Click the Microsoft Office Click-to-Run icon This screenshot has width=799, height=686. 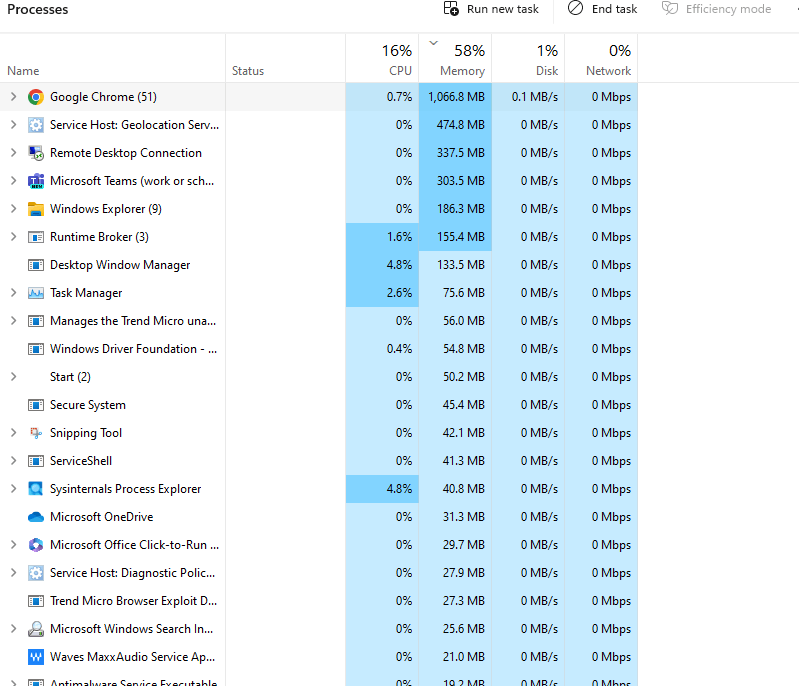[36, 545]
